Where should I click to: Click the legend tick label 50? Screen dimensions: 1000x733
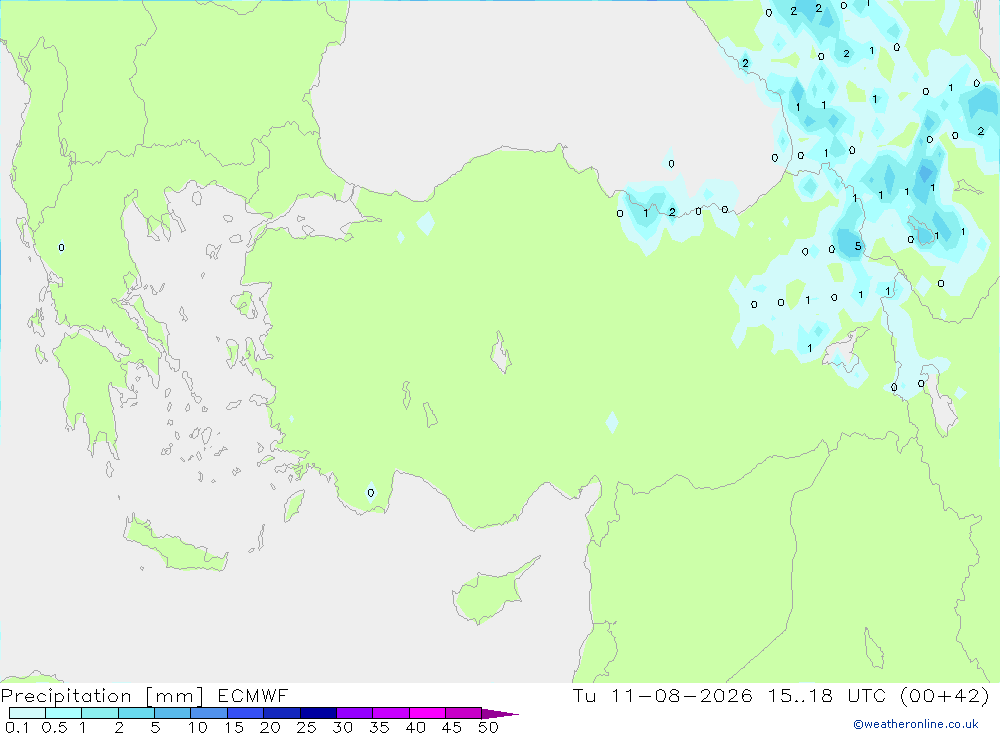[x=488, y=727]
